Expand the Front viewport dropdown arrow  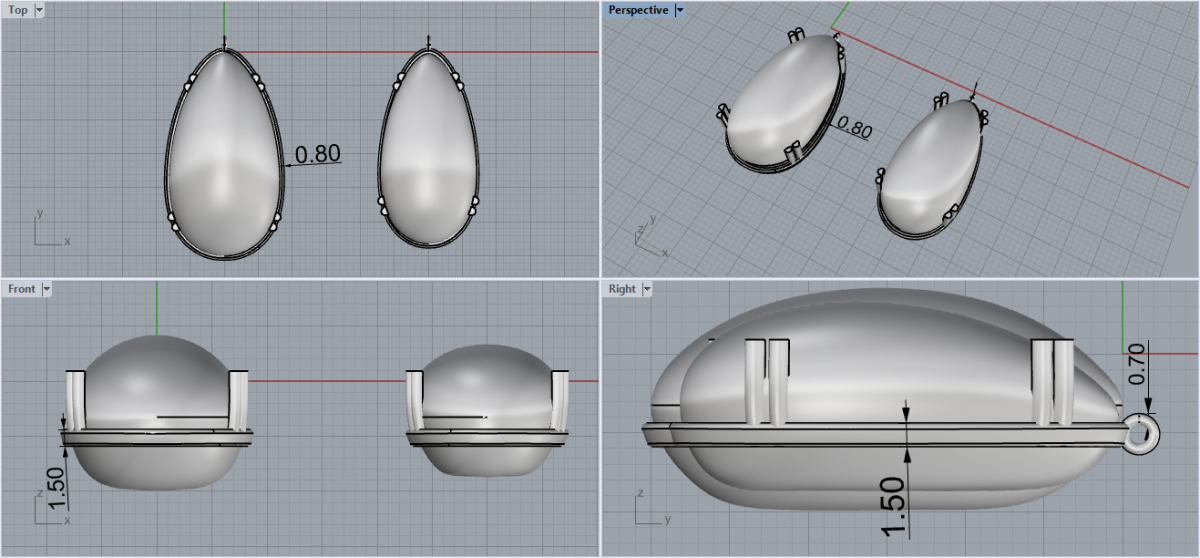coord(46,289)
